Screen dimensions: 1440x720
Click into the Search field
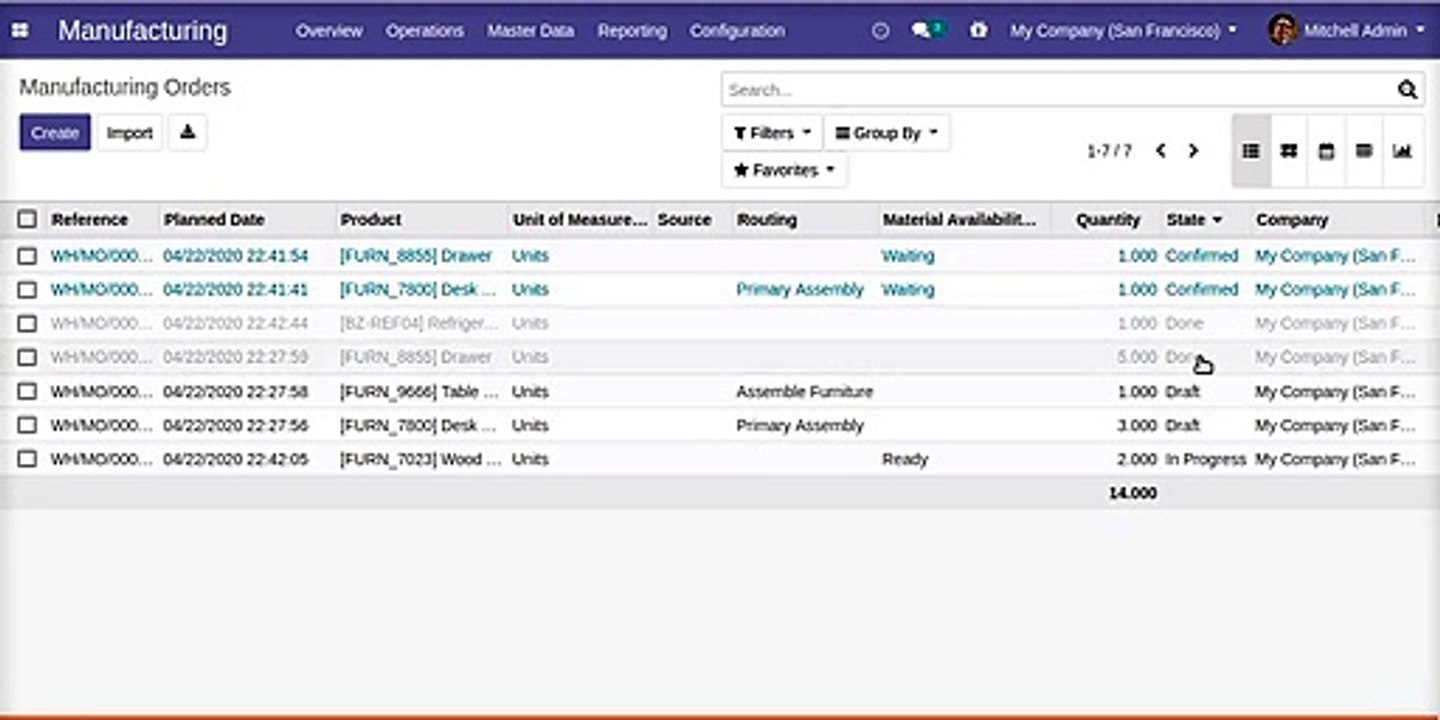click(x=1060, y=90)
